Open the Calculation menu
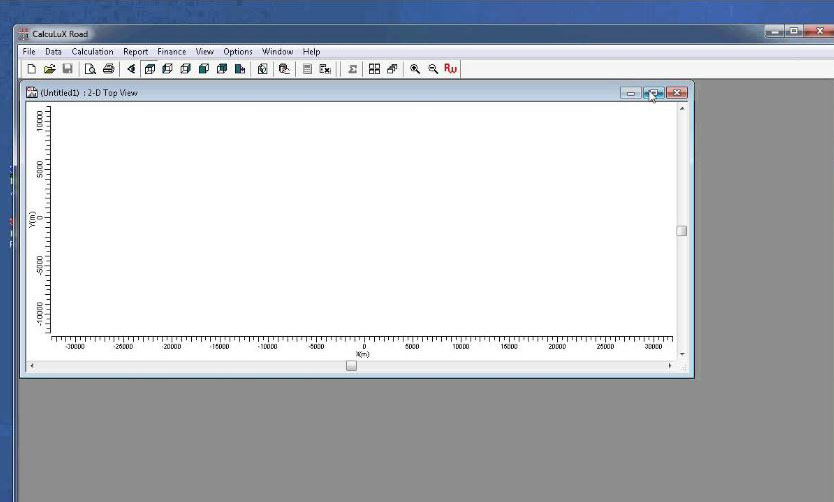834x502 pixels. tap(93, 52)
